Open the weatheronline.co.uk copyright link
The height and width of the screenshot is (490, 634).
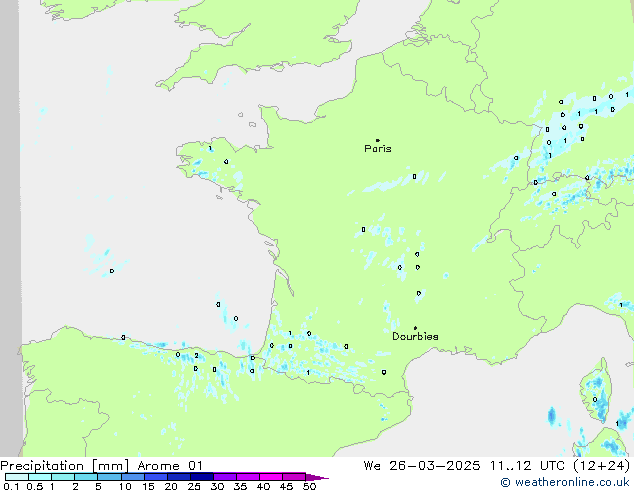point(565,482)
